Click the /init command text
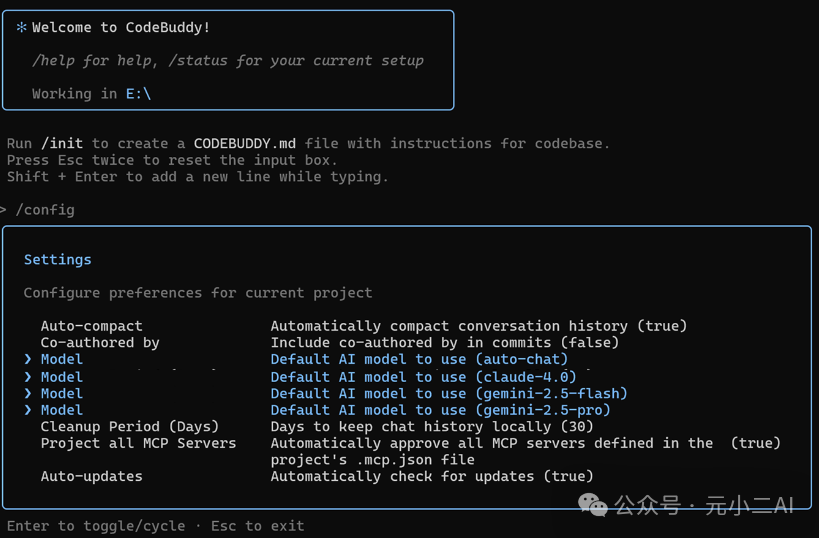This screenshot has width=819, height=538. pos(62,143)
